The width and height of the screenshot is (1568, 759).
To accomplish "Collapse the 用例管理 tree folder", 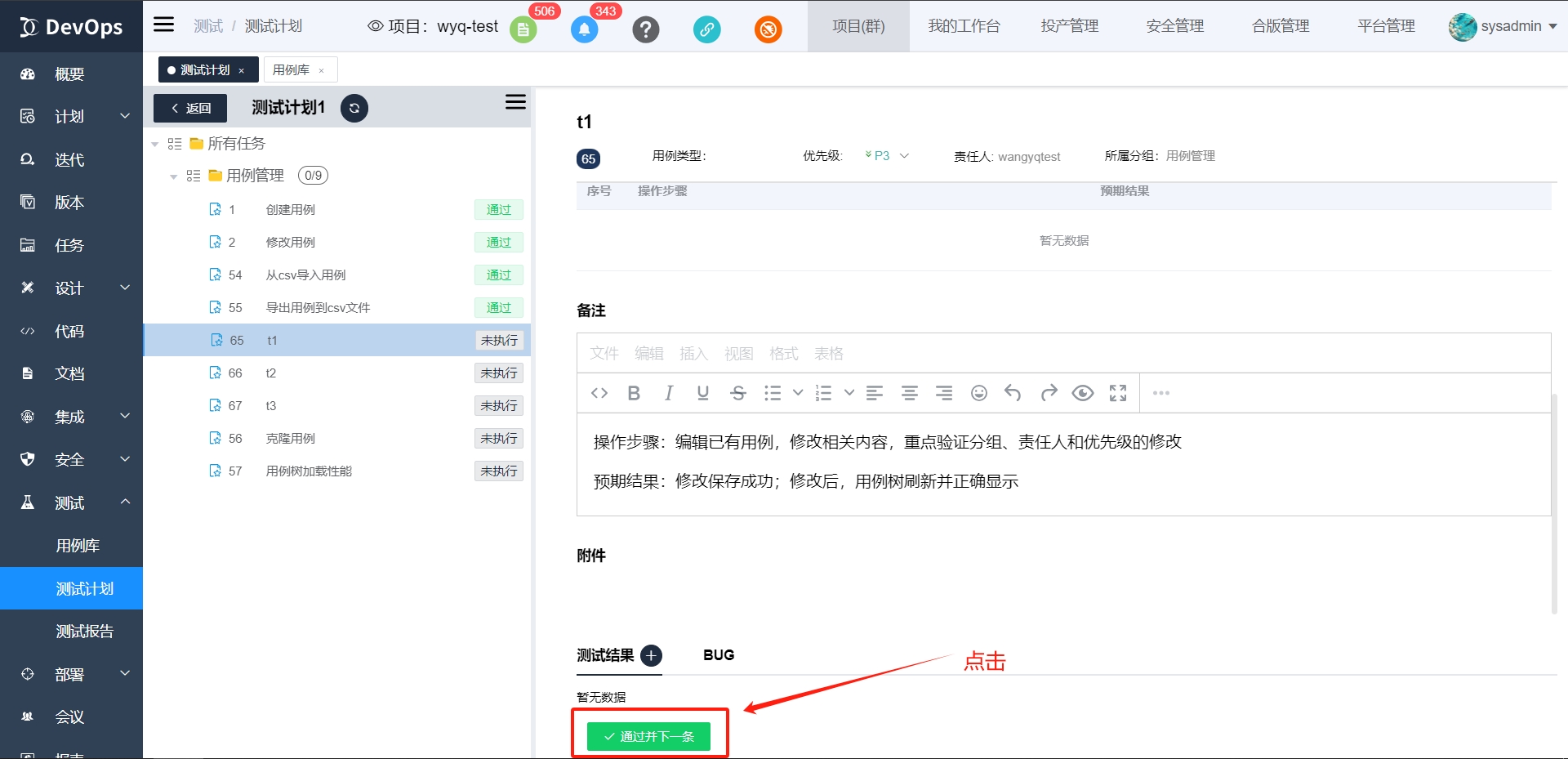I will [x=173, y=176].
